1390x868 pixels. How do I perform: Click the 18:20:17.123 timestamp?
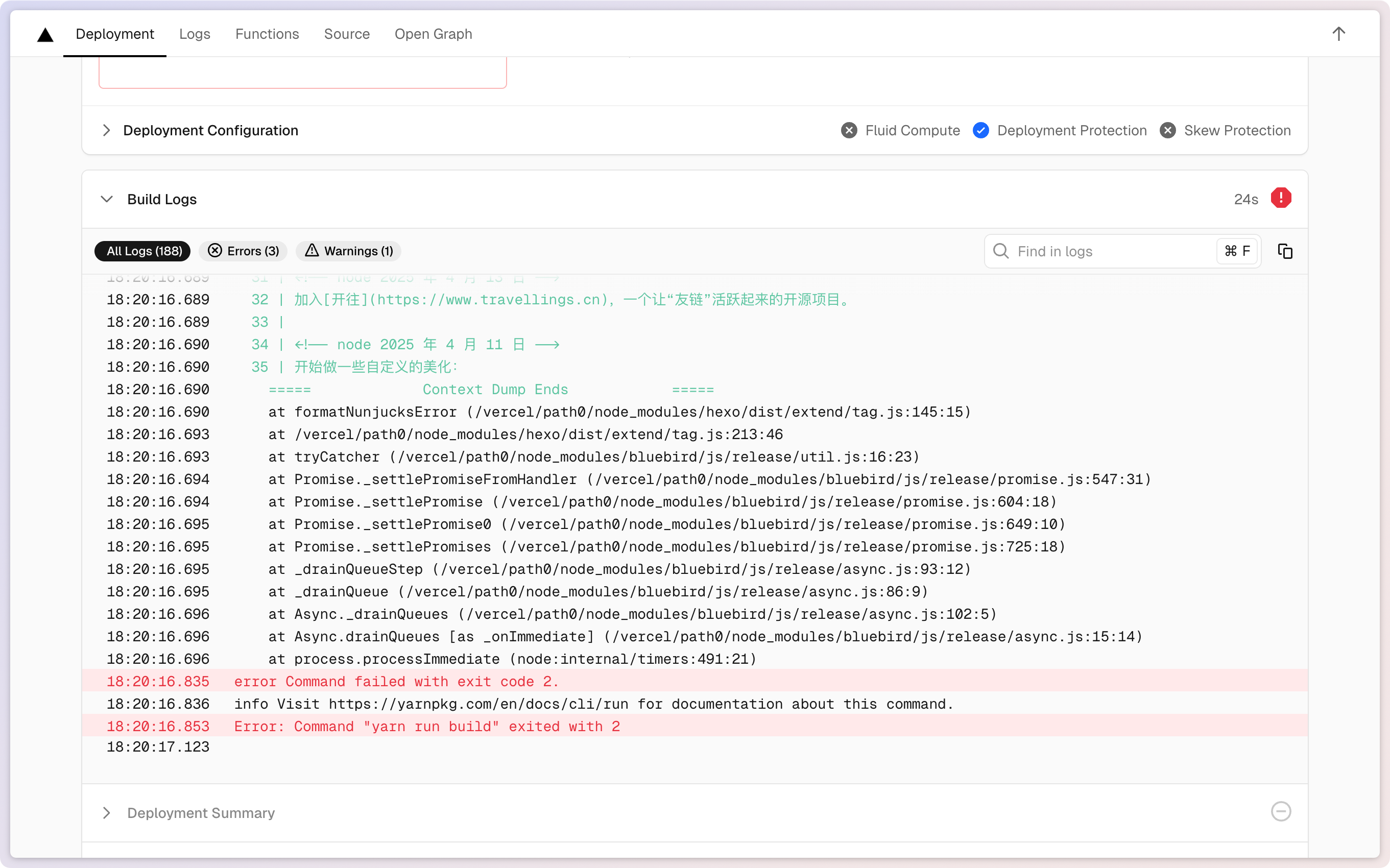point(158,747)
